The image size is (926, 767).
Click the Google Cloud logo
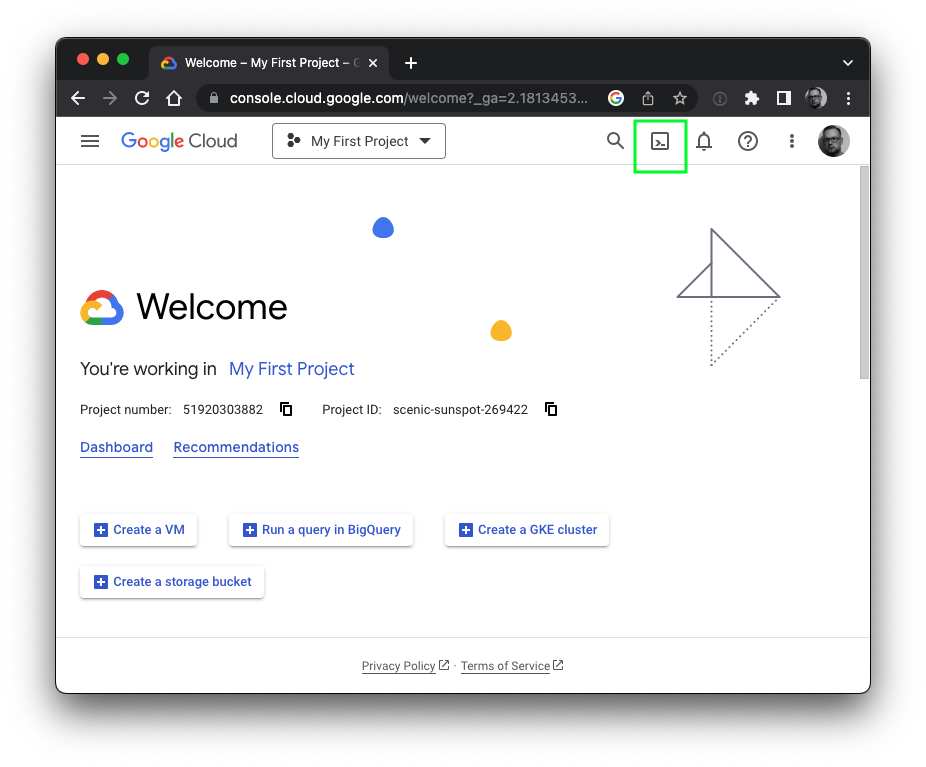point(179,141)
